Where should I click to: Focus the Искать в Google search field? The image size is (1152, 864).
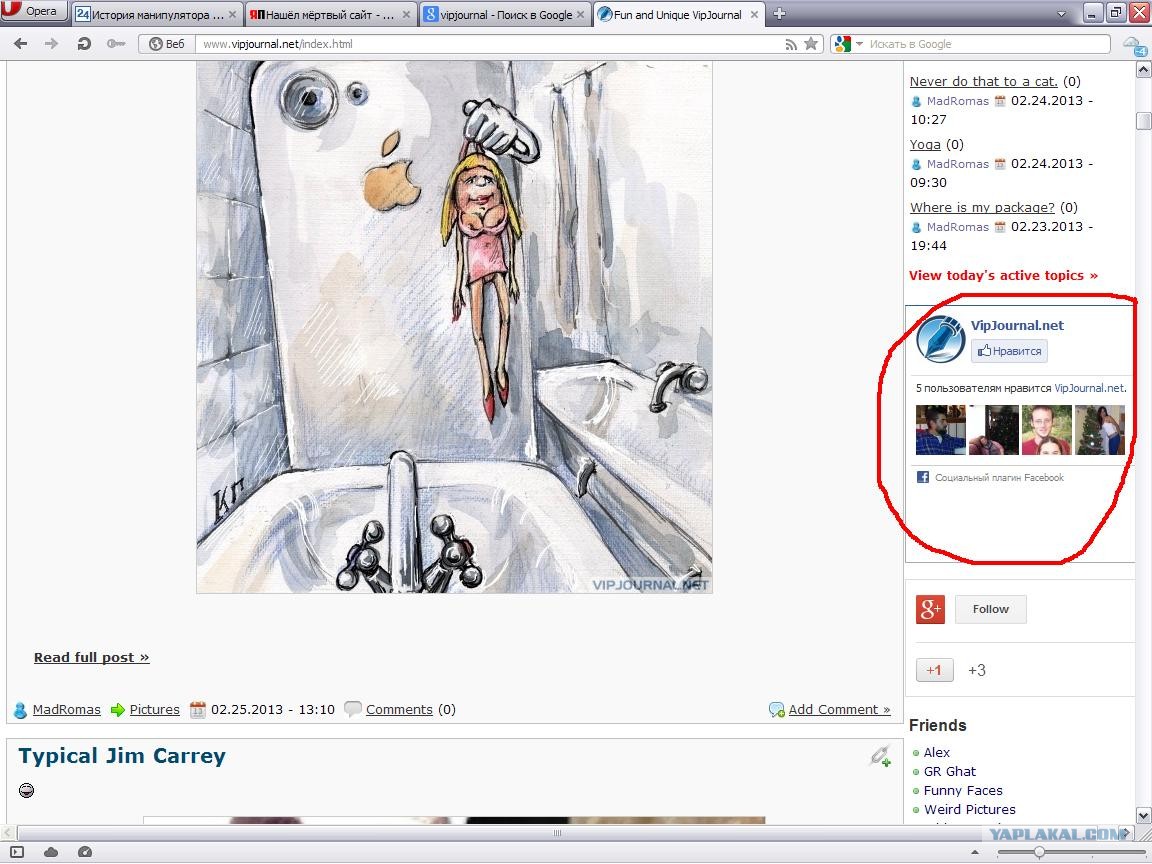(x=988, y=44)
